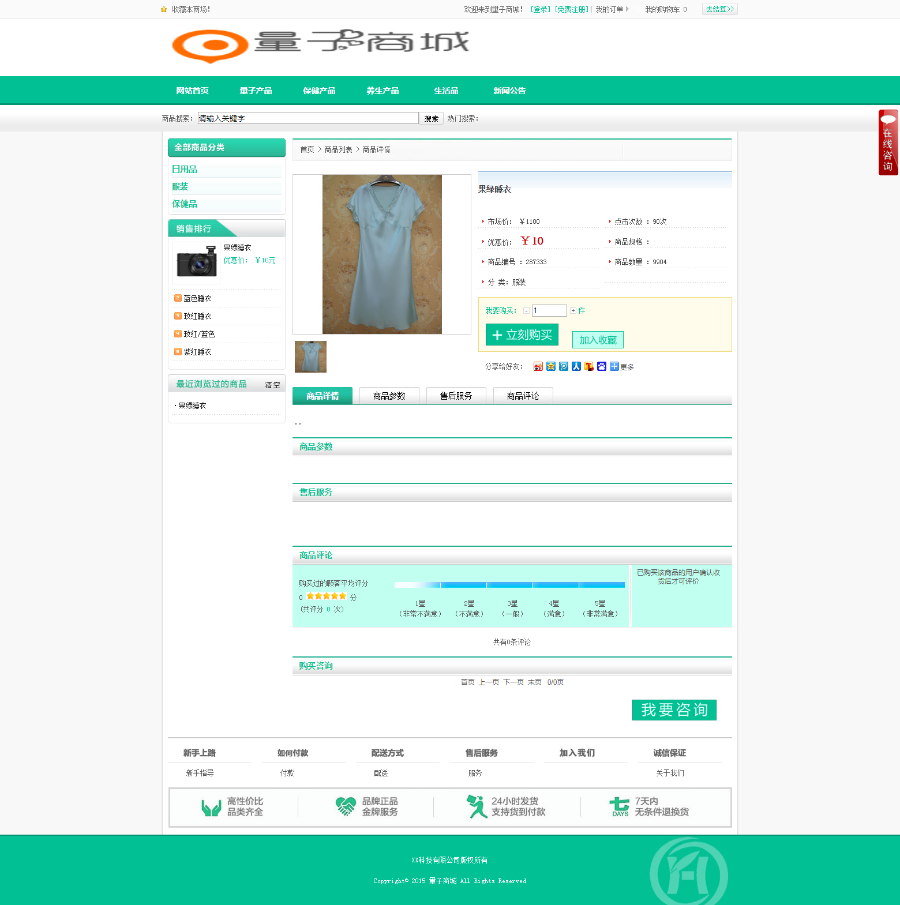Click the 我要咨询 button
The height and width of the screenshot is (905, 900).
[674, 710]
